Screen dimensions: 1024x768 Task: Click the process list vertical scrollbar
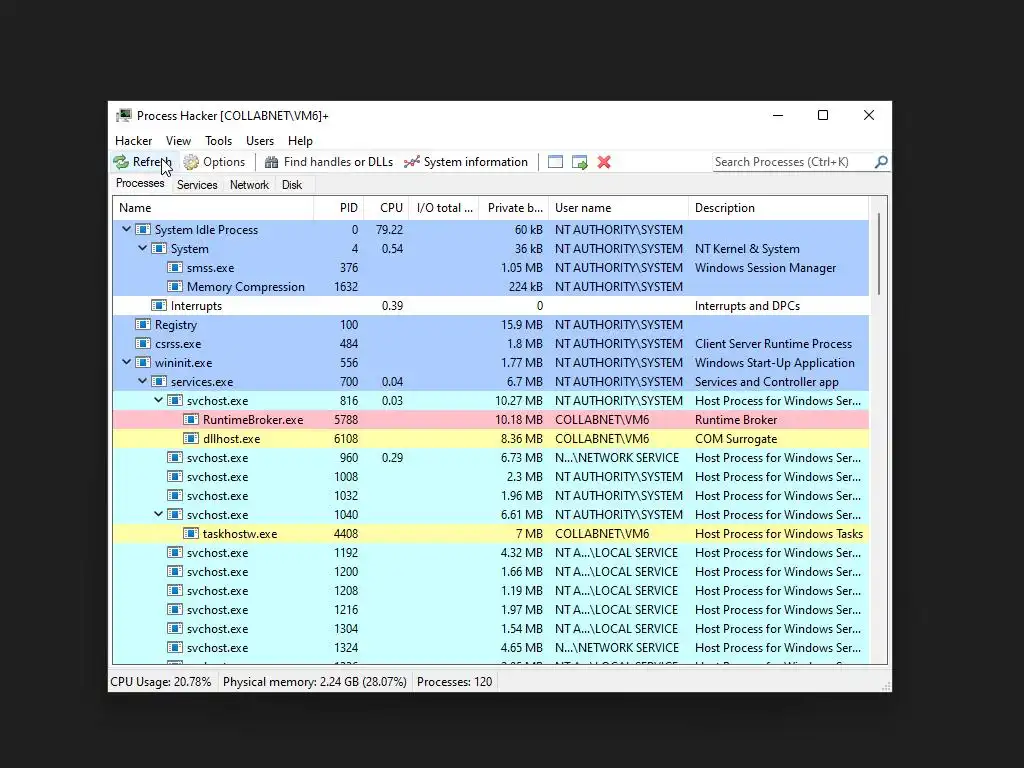coord(878,255)
